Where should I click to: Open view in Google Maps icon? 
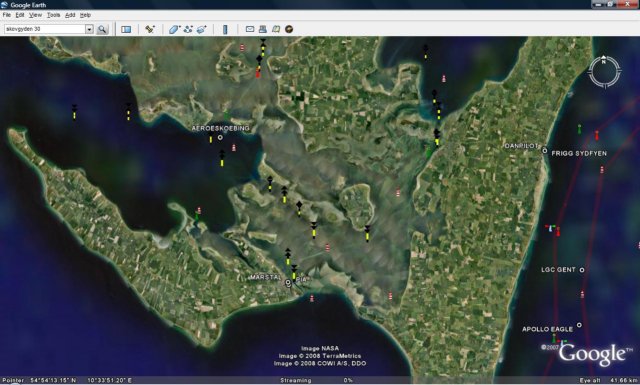point(276,29)
